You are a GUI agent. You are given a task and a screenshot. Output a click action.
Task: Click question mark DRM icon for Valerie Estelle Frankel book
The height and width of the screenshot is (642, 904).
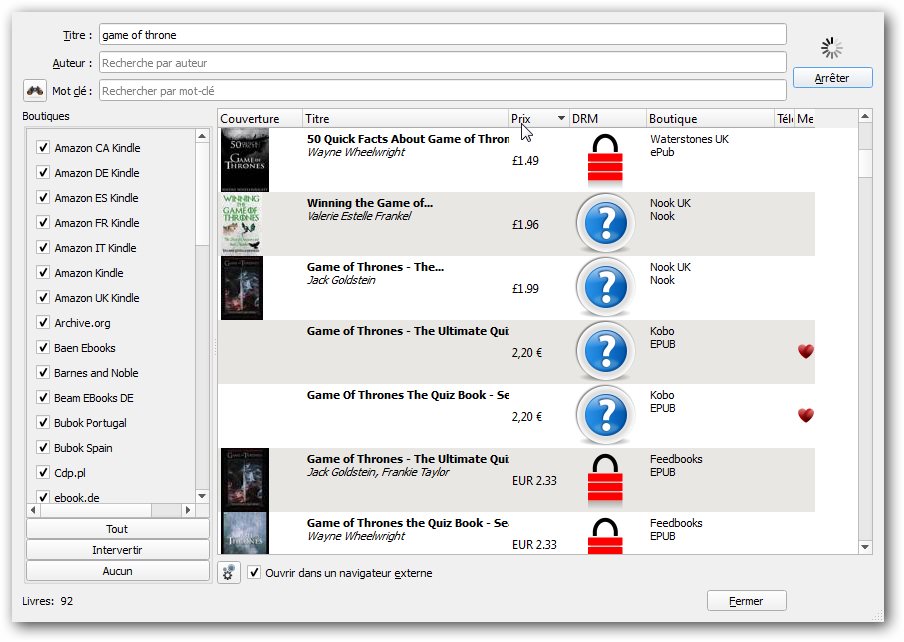(604, 224)
